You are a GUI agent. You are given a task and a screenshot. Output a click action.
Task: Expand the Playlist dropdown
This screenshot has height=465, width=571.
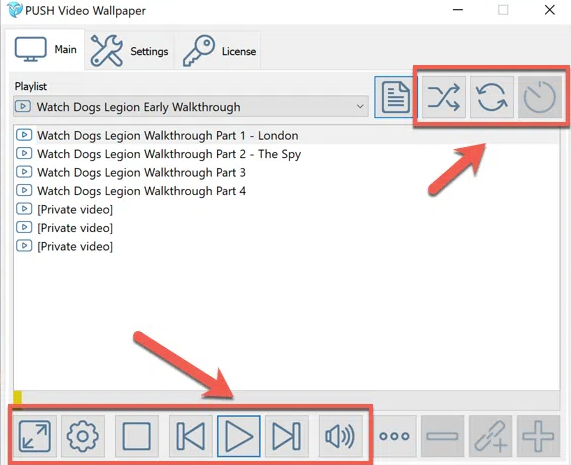[x=191, y=107]
